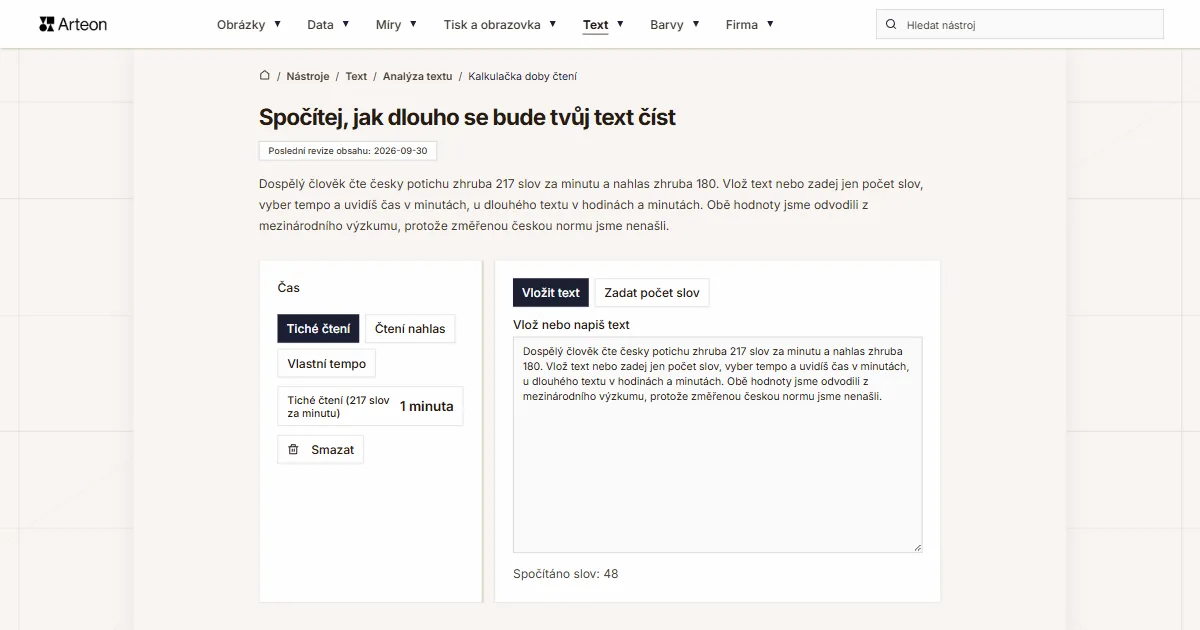Screen dimensions: 1200x630
Task: Click the "Tiché čtení (217 slov za minutu)" label
Action: coord(339,406)
